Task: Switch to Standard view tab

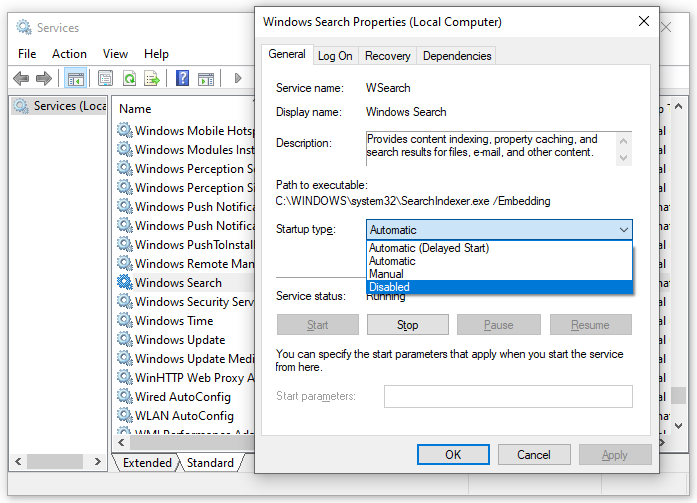Action: 210,463
